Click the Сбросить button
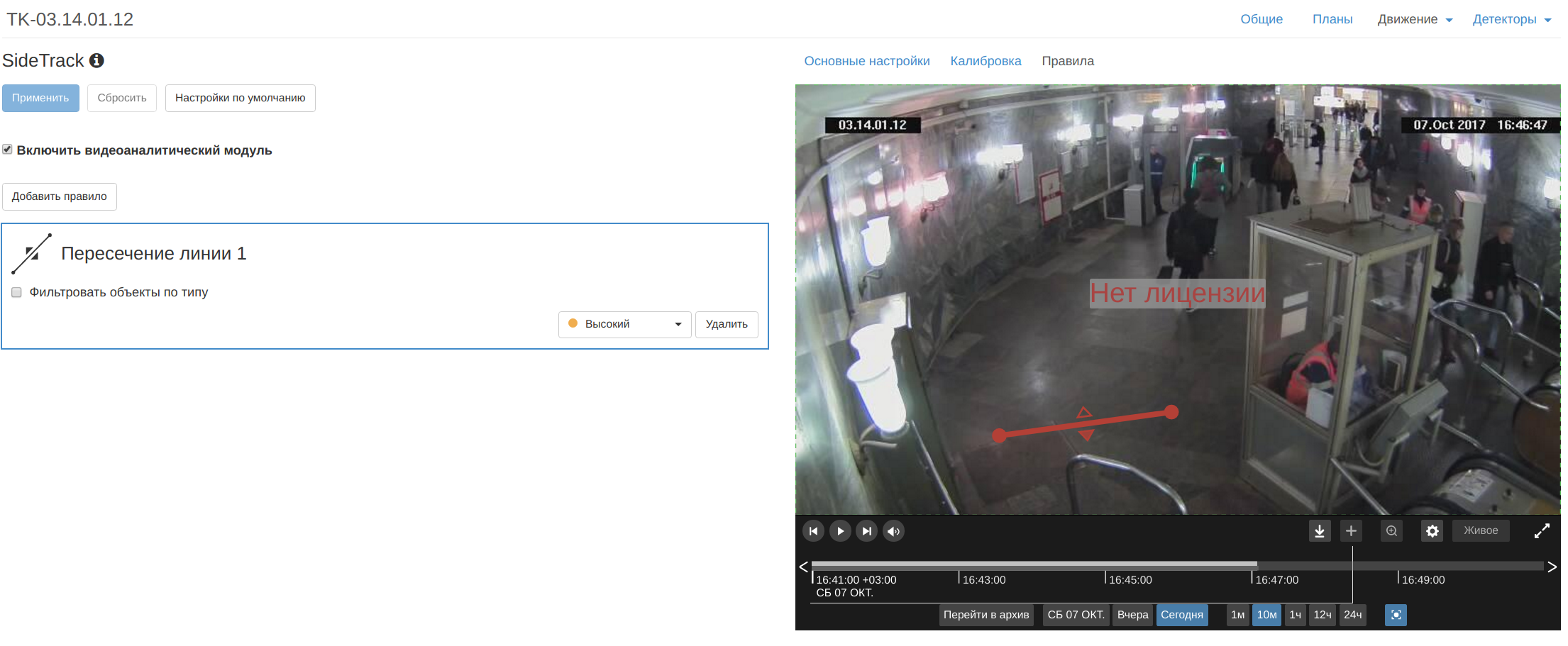Image resolution: width=1568 pixels, height=646 pixels. (122, 98)
